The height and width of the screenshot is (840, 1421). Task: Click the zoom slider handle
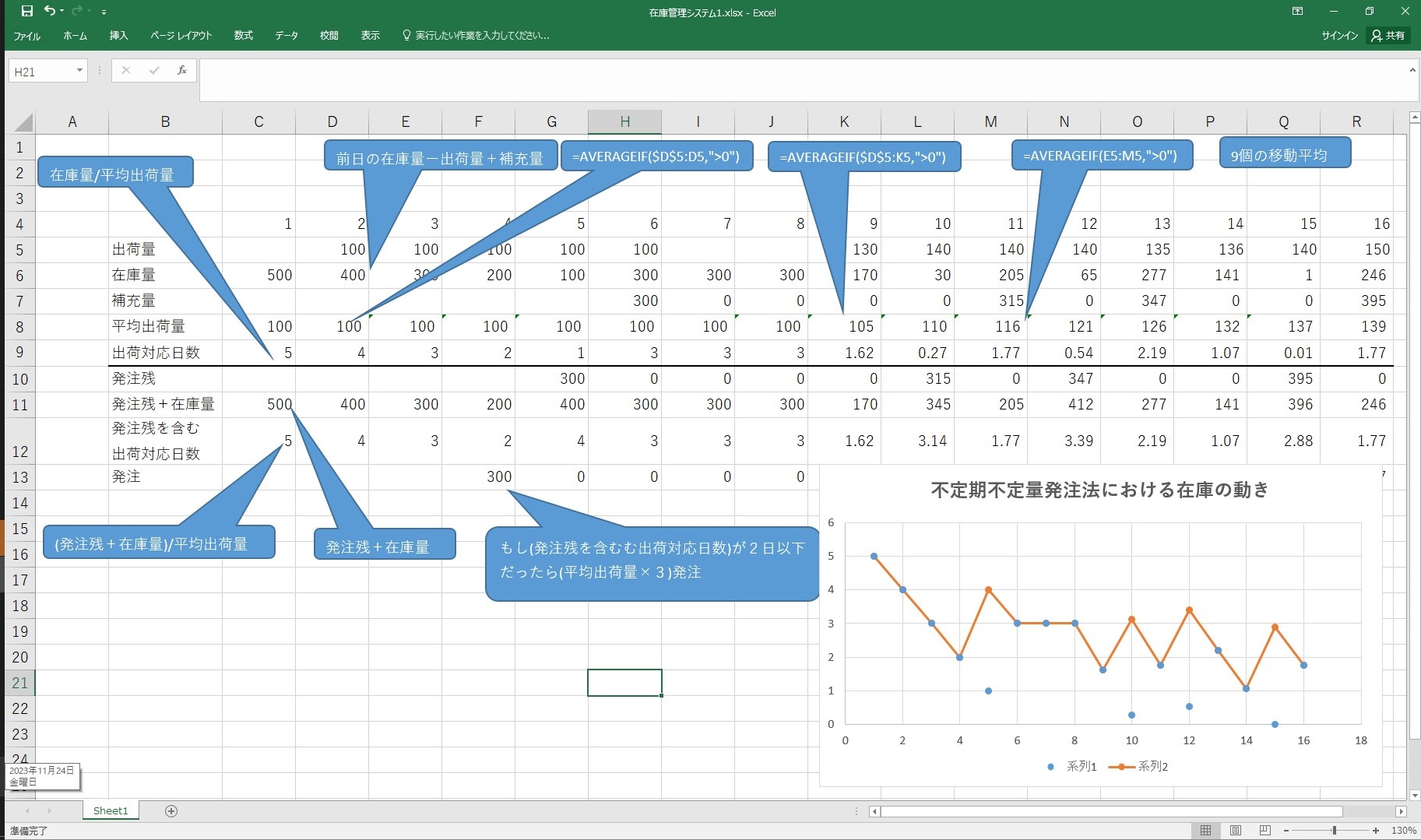(1334, 831)
